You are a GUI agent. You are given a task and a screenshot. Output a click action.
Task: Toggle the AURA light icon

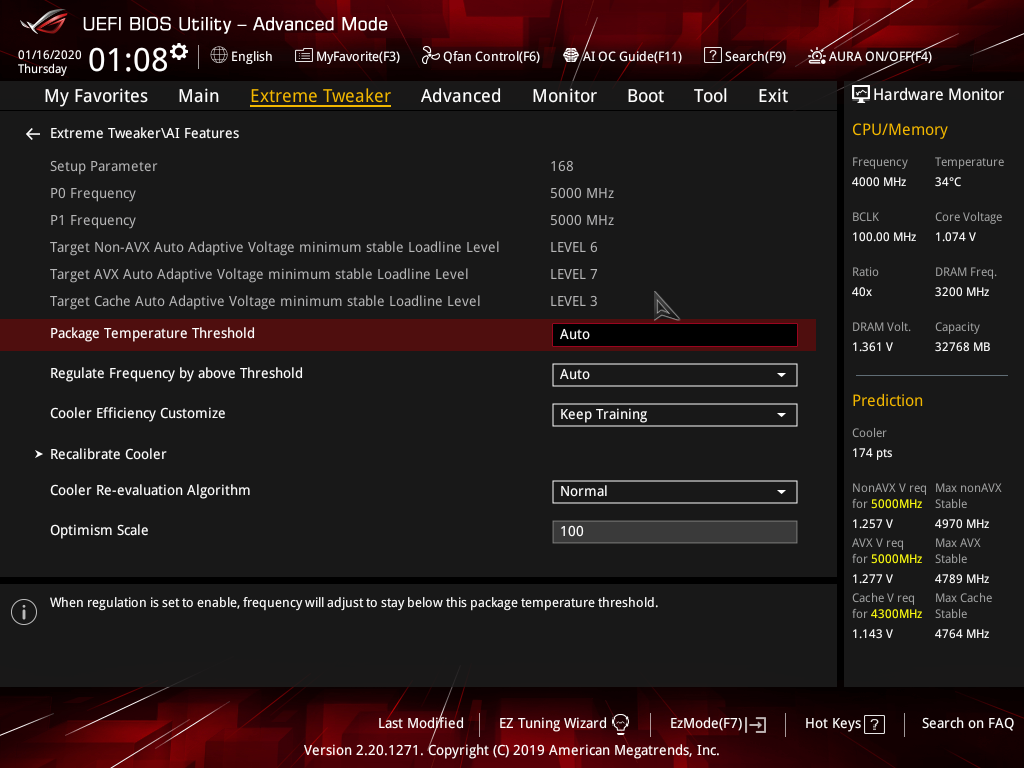coord(816,56)
